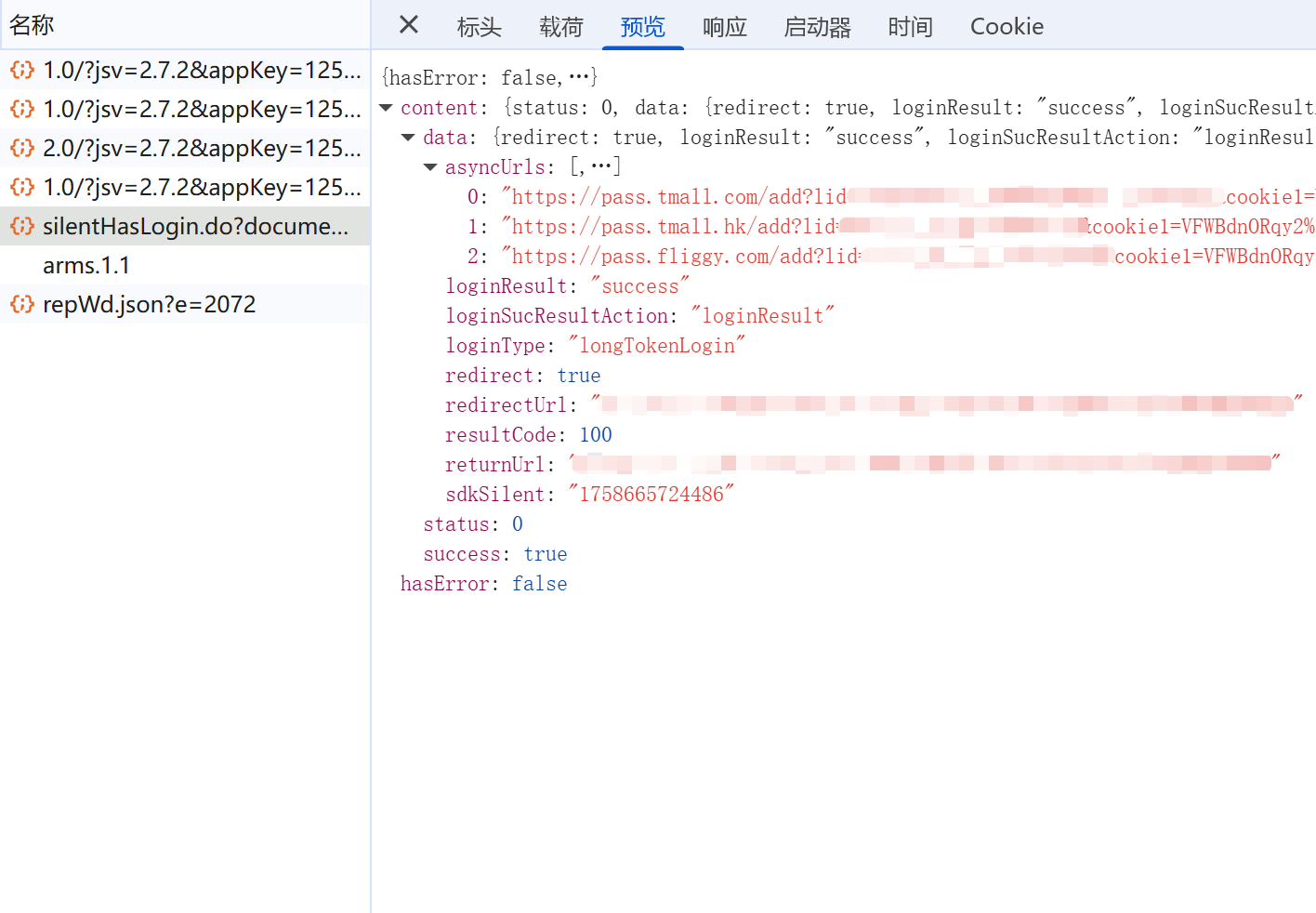
Task: Switch to the 标头 tab
Action: (x=479, y=27)
